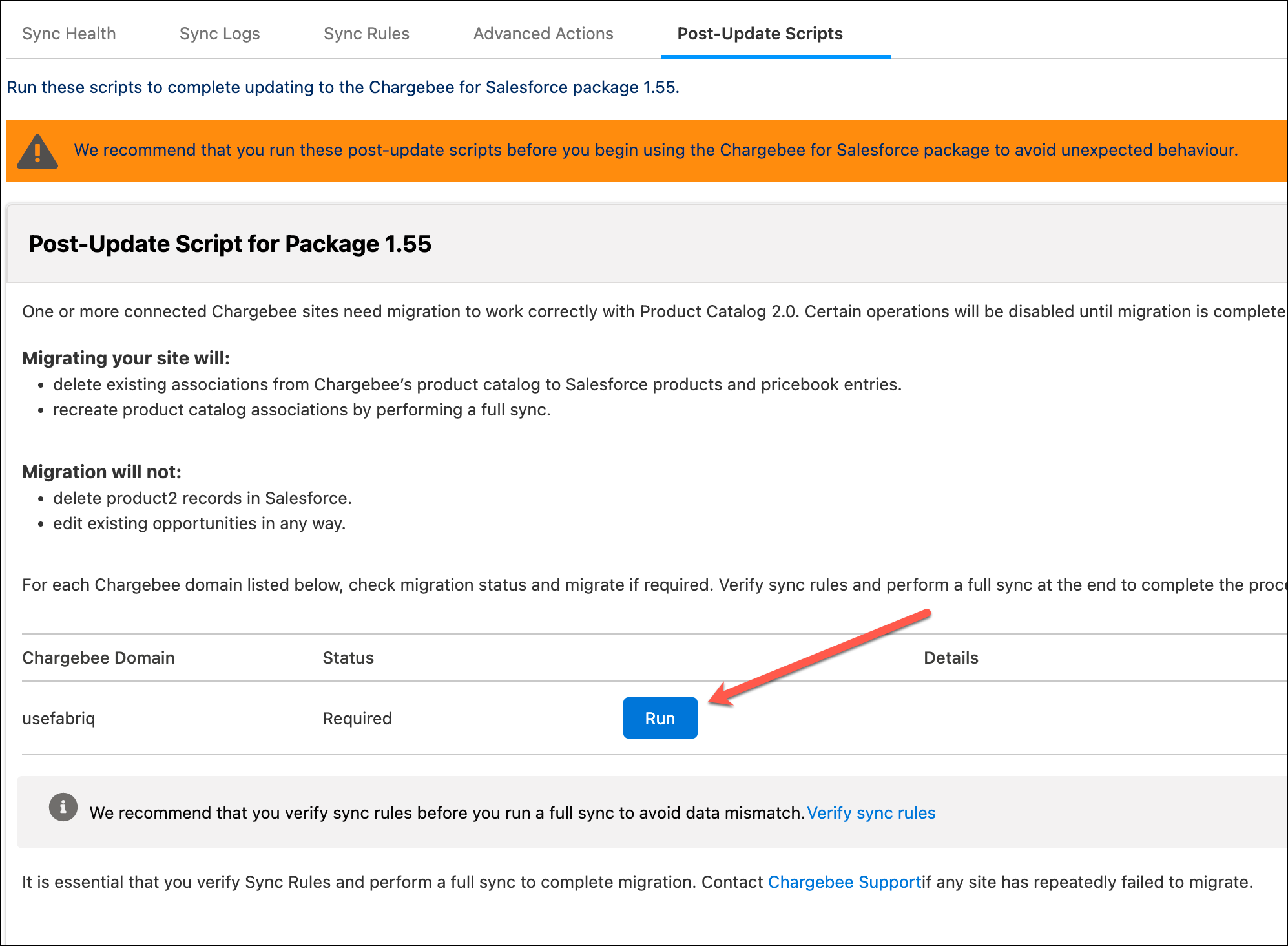Click the orange banner recommendation text

[656, 150]
